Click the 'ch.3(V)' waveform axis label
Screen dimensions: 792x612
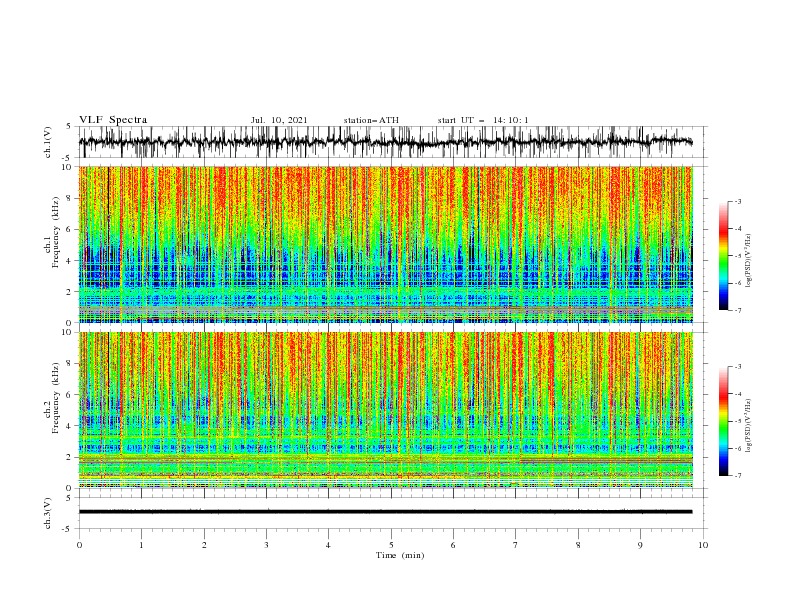48,513
